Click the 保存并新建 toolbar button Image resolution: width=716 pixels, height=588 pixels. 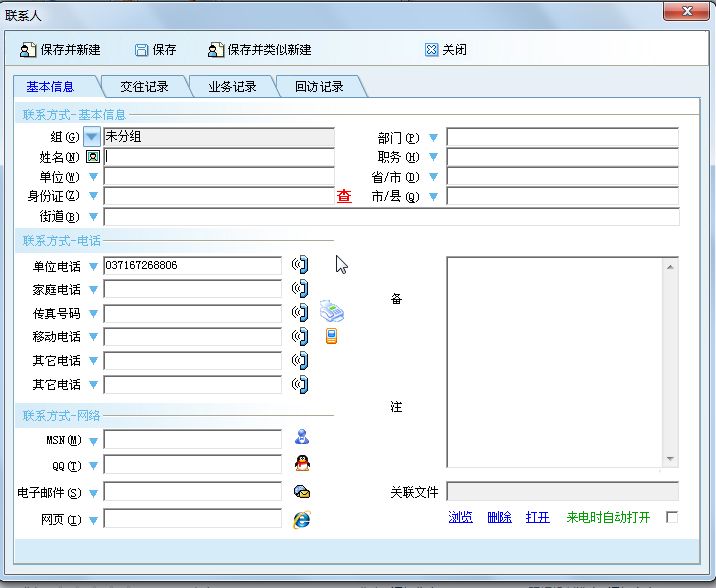pos(60,50)
